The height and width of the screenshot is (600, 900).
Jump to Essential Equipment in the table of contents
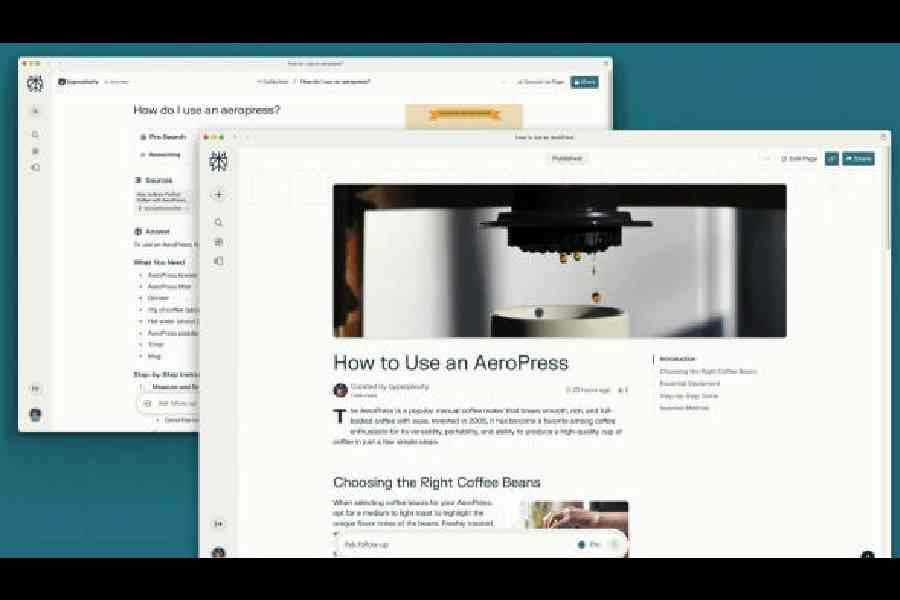[x=689, y=384]
